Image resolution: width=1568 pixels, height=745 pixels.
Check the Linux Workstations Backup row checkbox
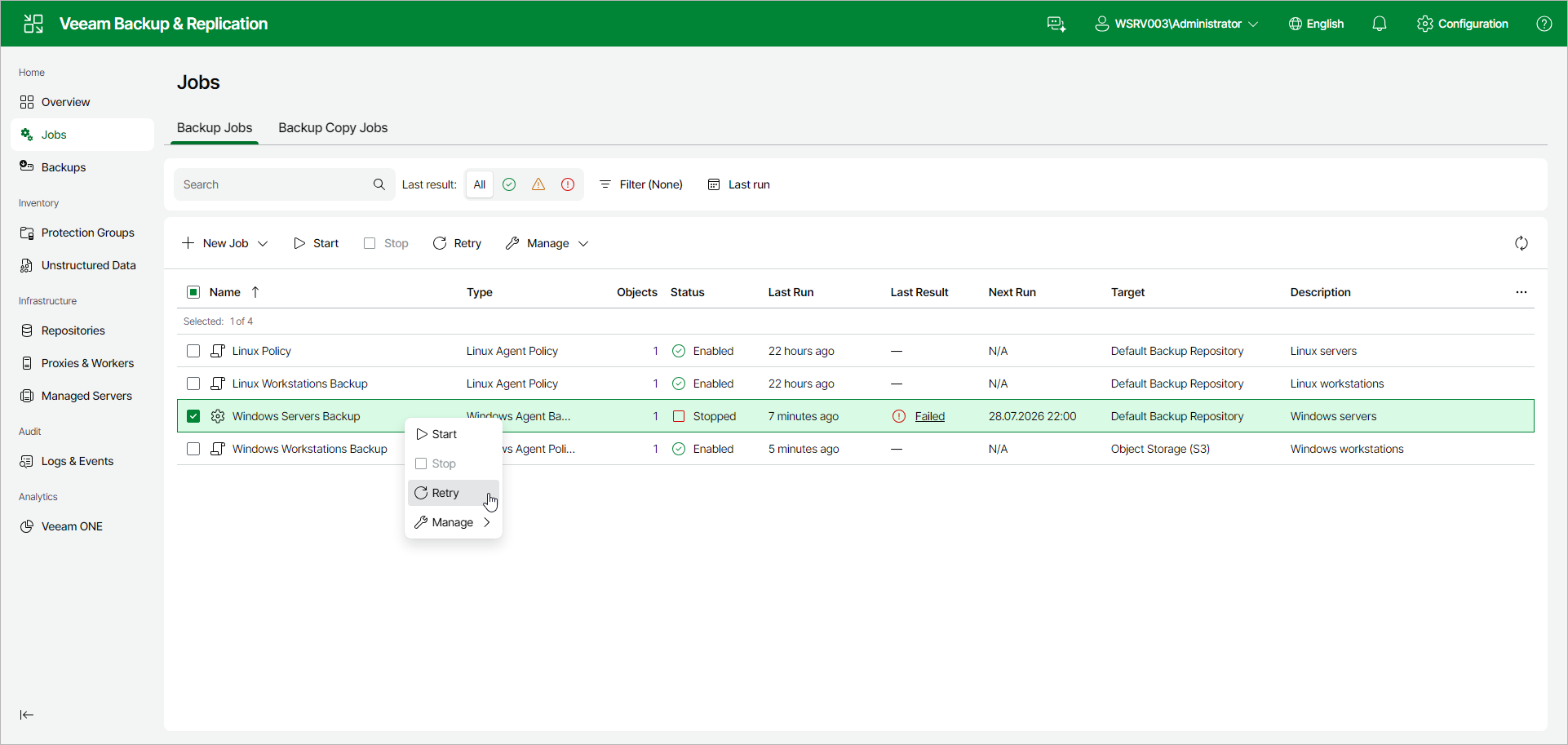tap(193, 384)
